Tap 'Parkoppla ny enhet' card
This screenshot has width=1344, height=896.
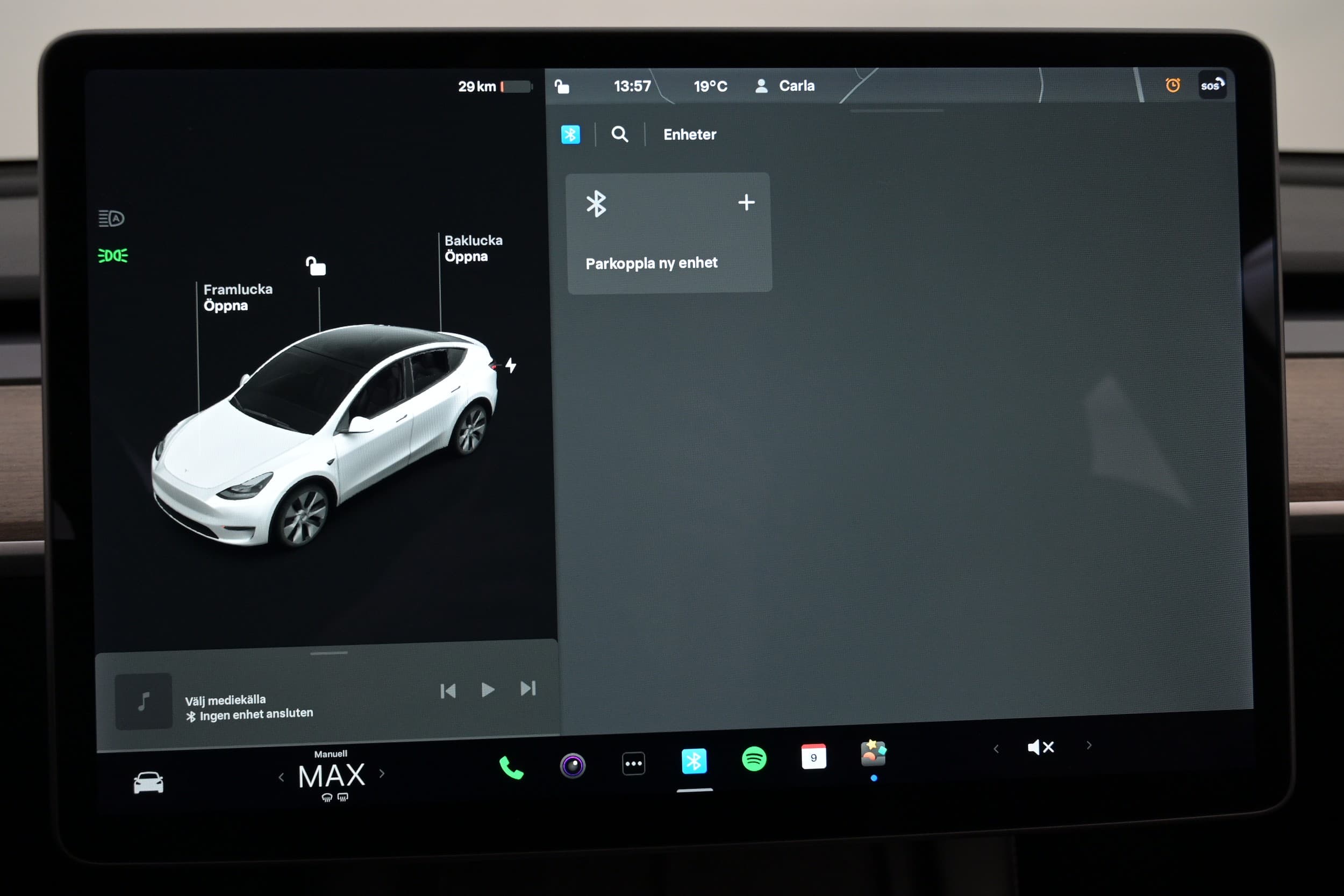[669, 233]
